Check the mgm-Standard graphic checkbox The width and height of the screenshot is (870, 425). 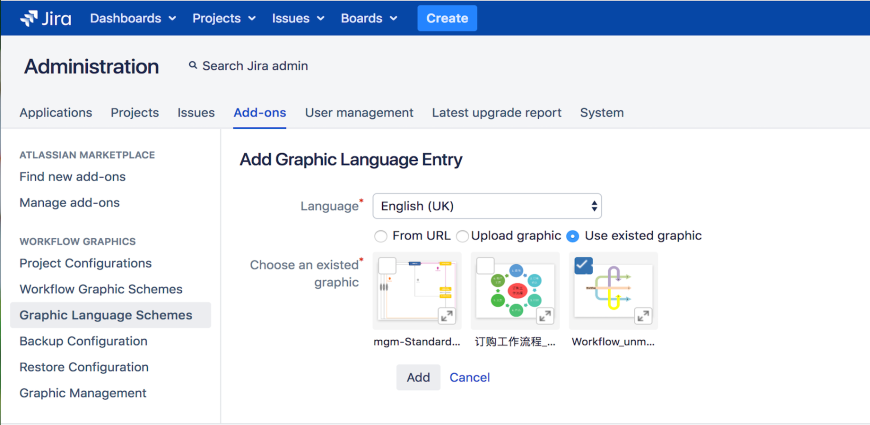tap(387, 266)
